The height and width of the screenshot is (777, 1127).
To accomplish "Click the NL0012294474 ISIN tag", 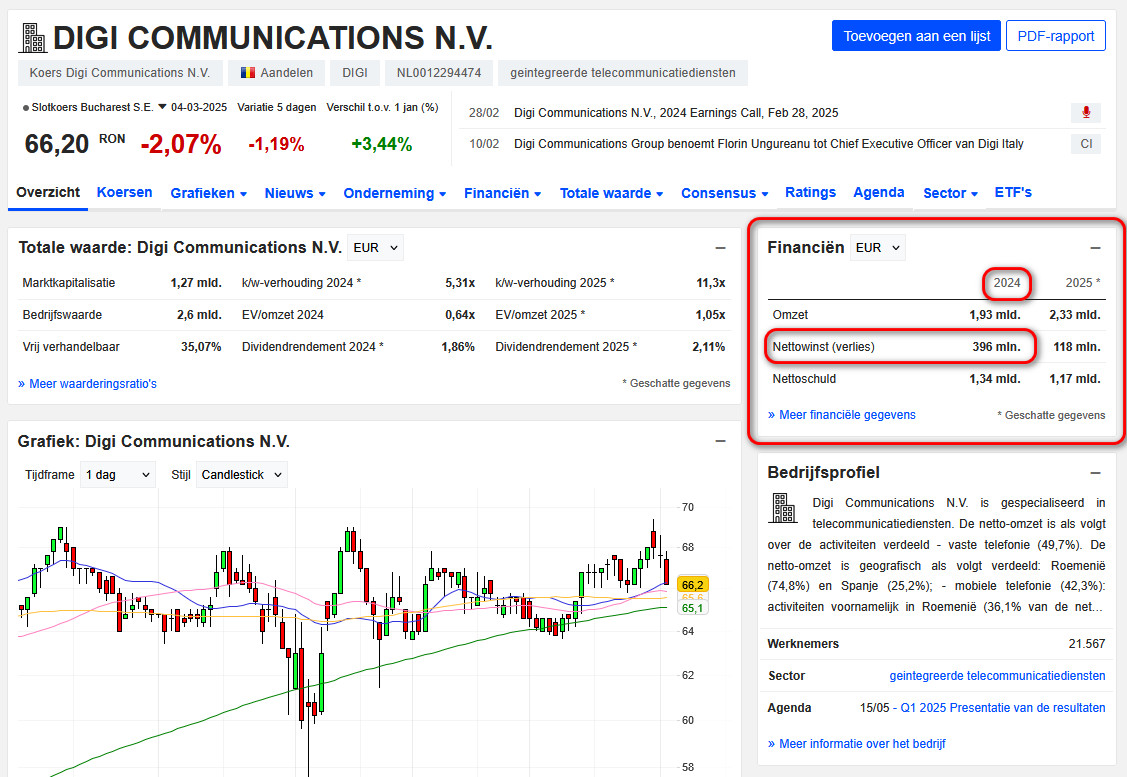I will tap(439, 73).
